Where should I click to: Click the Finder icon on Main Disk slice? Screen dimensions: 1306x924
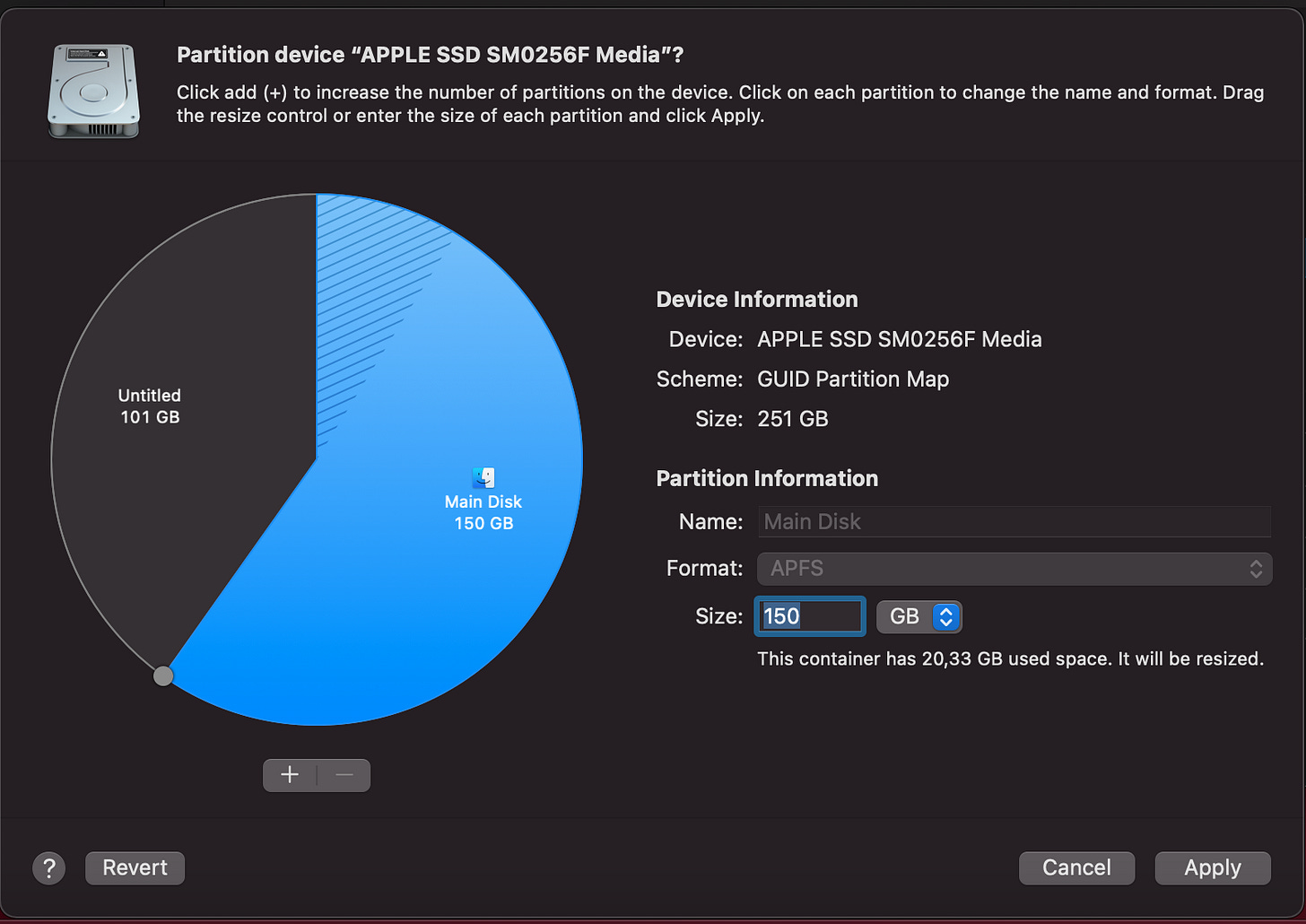coord(483,477)
